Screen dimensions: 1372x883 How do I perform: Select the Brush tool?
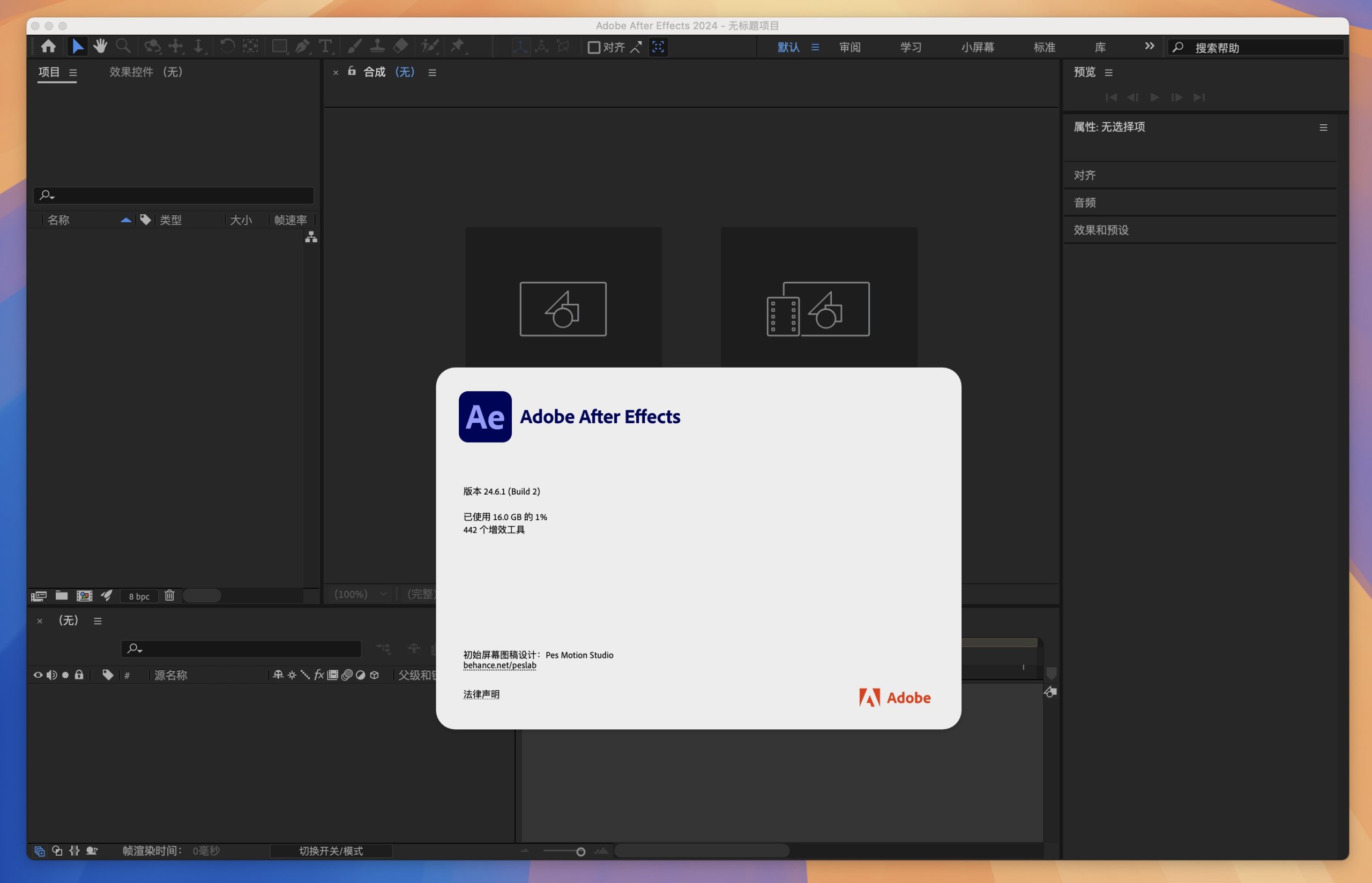point(354,47)
